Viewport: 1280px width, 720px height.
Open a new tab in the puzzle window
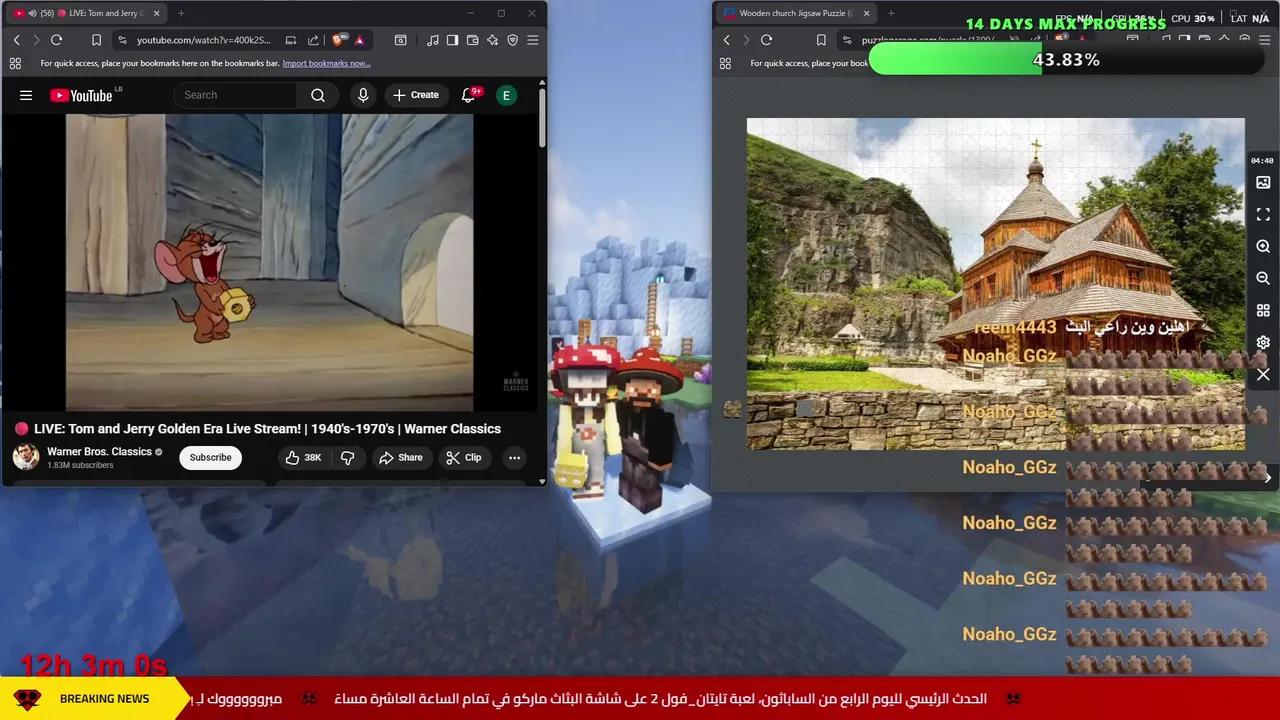tap(891, 13)
